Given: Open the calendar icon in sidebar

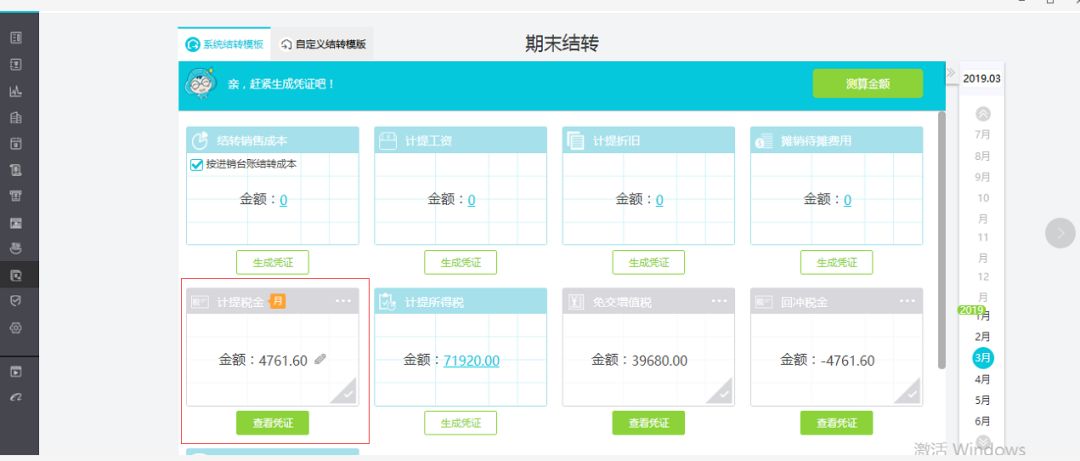Looking at the screenshot, I should 17,143.
